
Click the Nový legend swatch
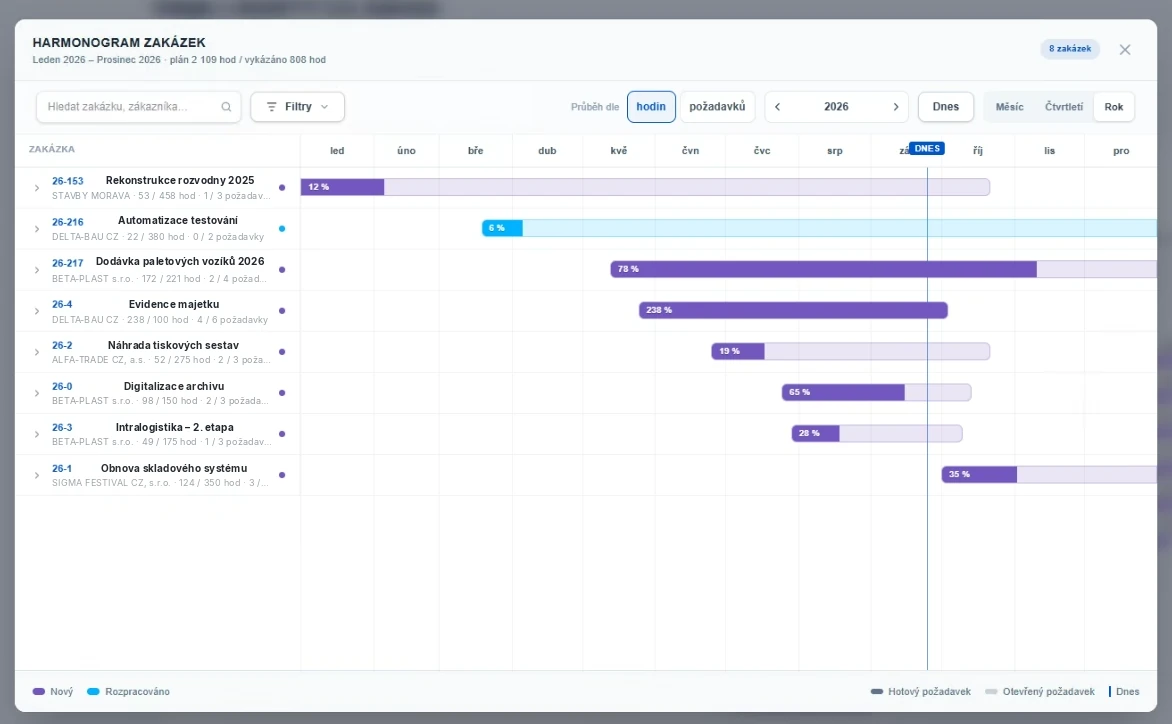pyautogui.click(x=39, y=692)
